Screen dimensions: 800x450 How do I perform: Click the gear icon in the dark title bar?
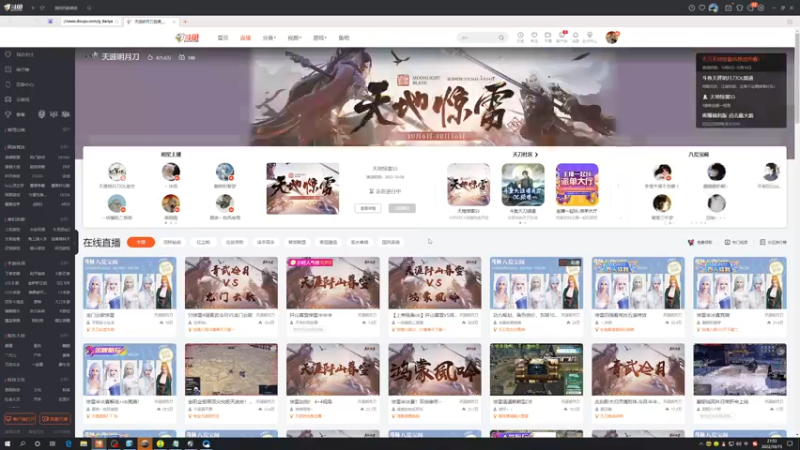[x=761, y=8]
